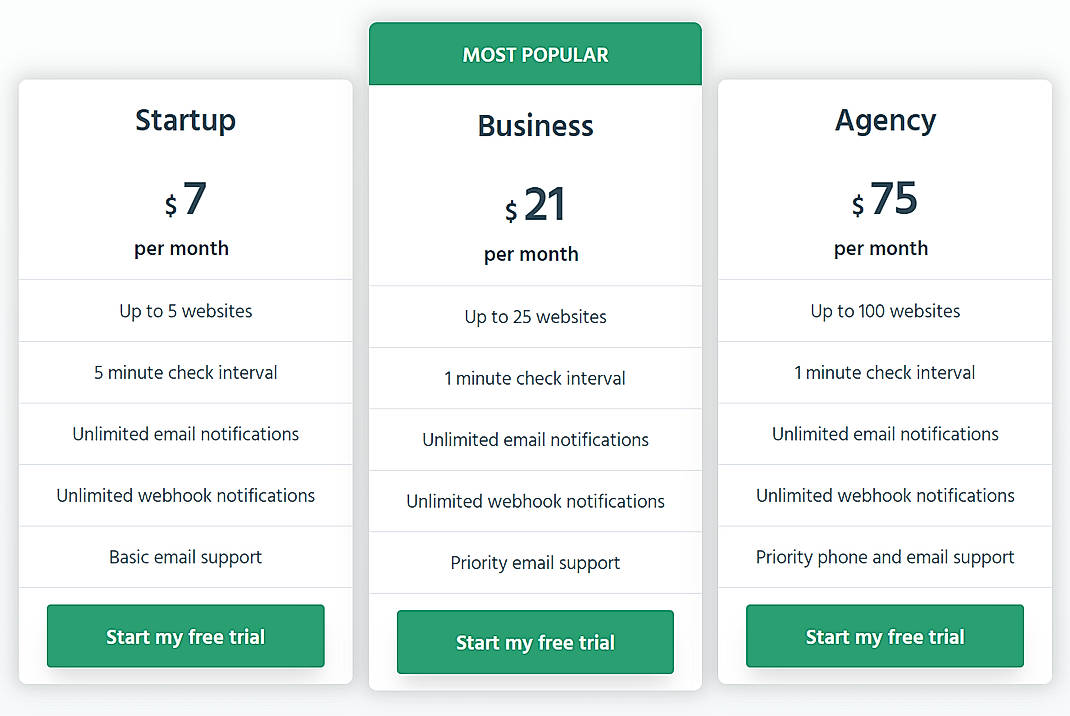Select the MOST POPULAR banner
This screenshot has width=1070, height=716.
tap(535, 54)
